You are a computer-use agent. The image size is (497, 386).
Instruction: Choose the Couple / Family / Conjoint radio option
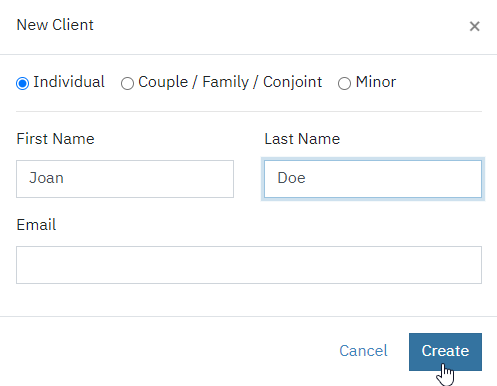pos(127,83)
